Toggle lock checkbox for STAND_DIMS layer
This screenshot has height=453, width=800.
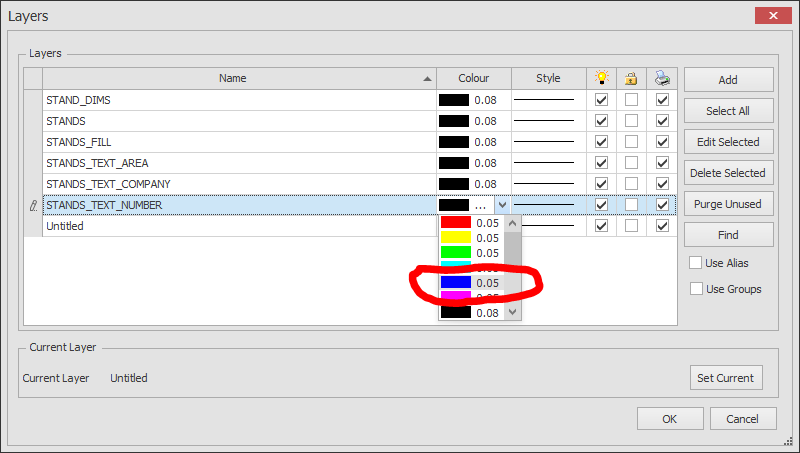[632, 100]
